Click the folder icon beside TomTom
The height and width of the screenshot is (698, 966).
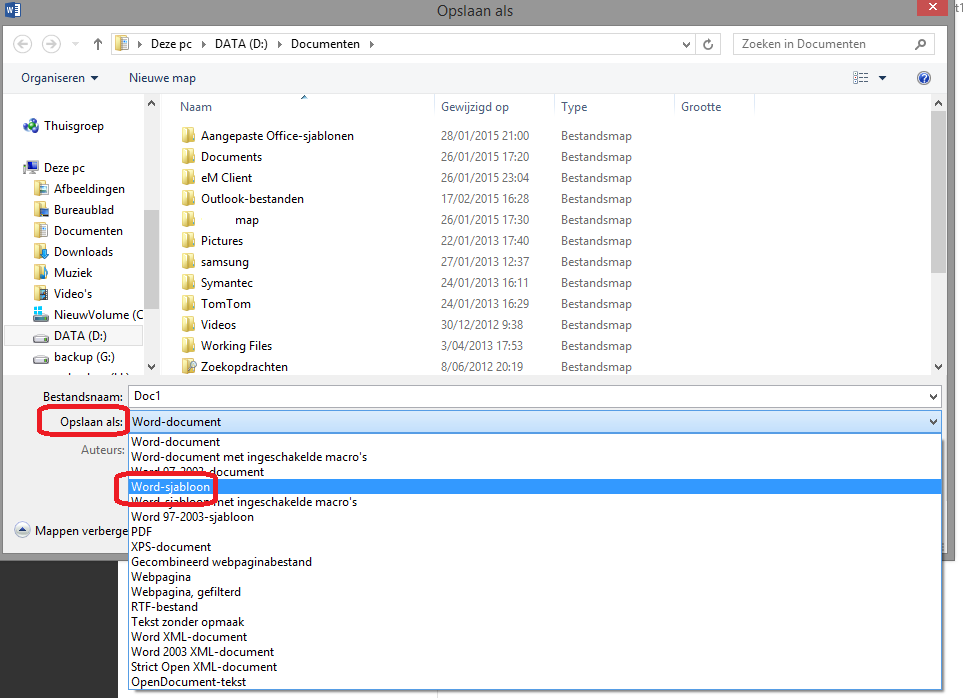[189, 304]
